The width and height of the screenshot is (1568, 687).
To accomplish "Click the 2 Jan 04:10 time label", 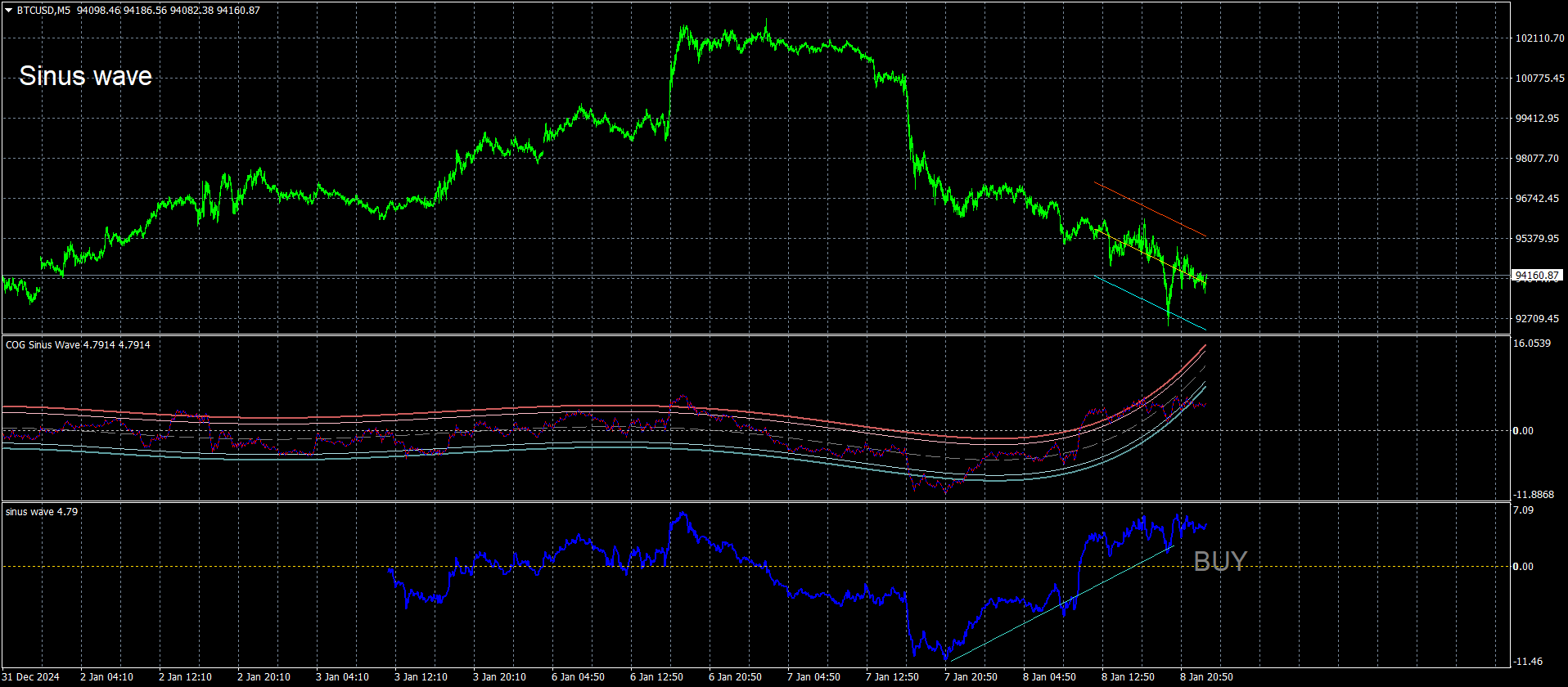I will (107, 677).
